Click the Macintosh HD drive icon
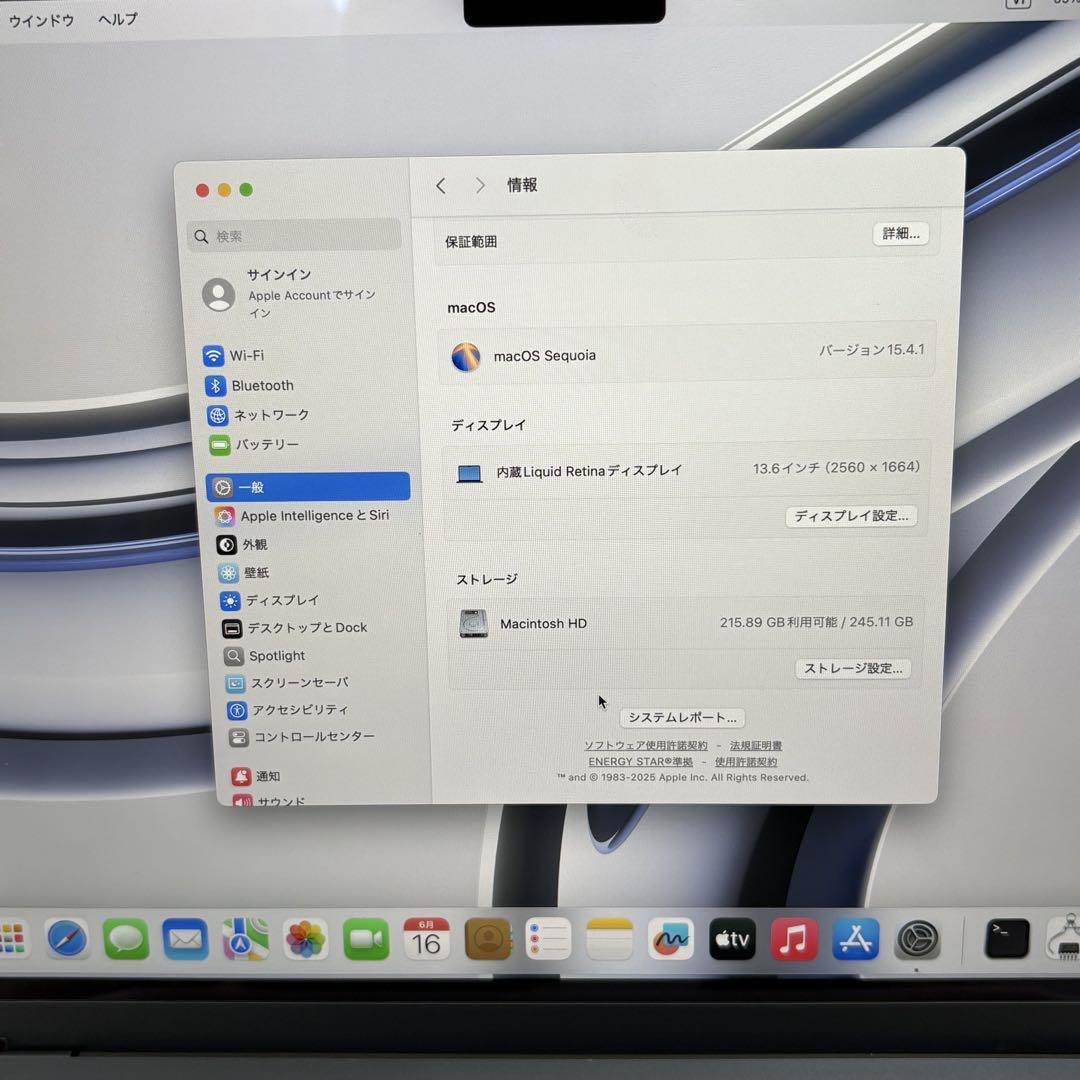Image resolution: width=1080 pixels, height=1080 pixels. (x=474, y=623)
